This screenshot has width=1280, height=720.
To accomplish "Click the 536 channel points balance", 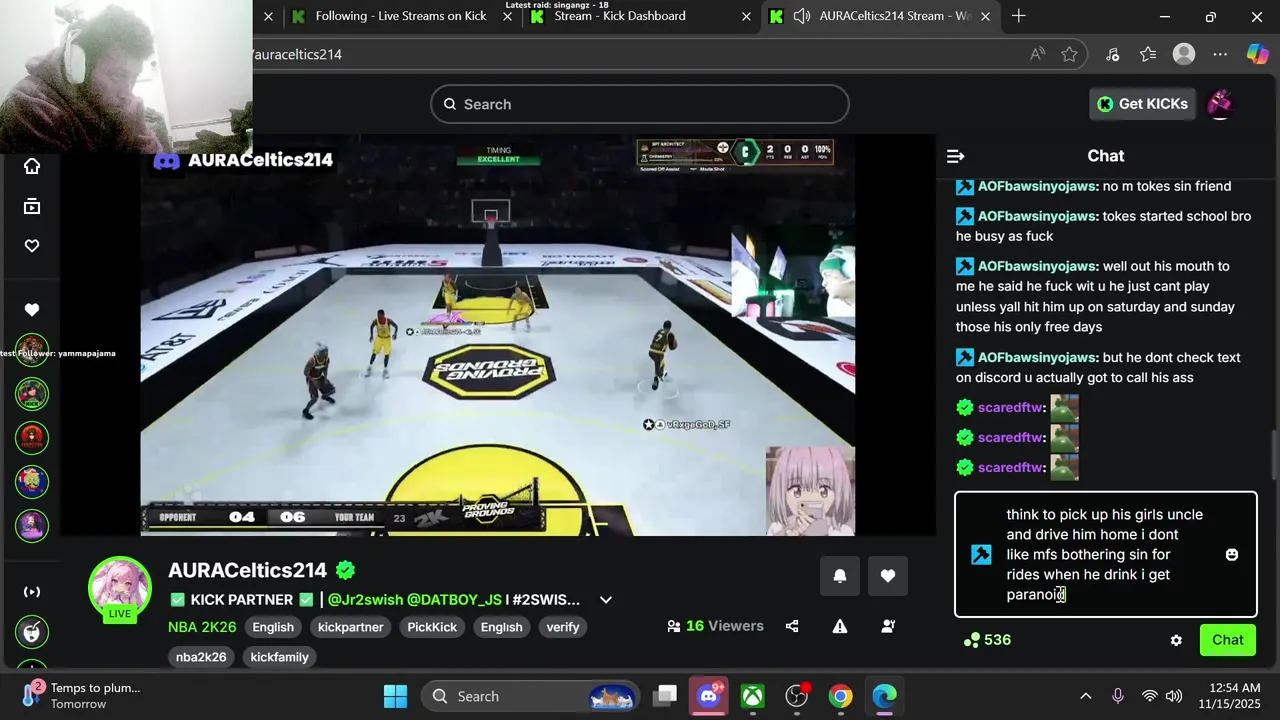I will pos(987,640).
